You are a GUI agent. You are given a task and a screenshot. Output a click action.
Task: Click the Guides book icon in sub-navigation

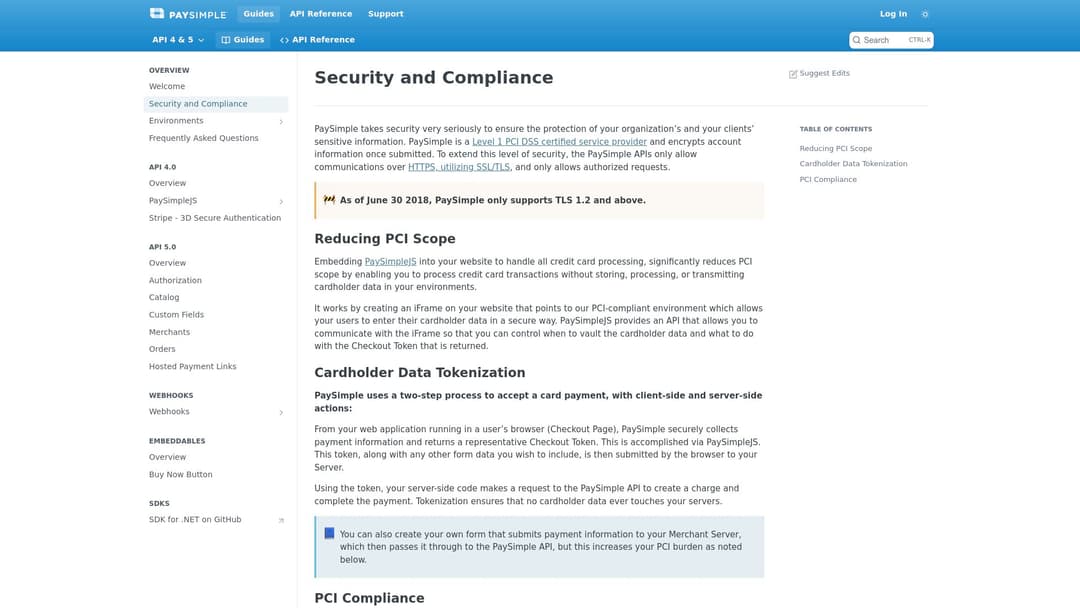(x=226, y=40)
